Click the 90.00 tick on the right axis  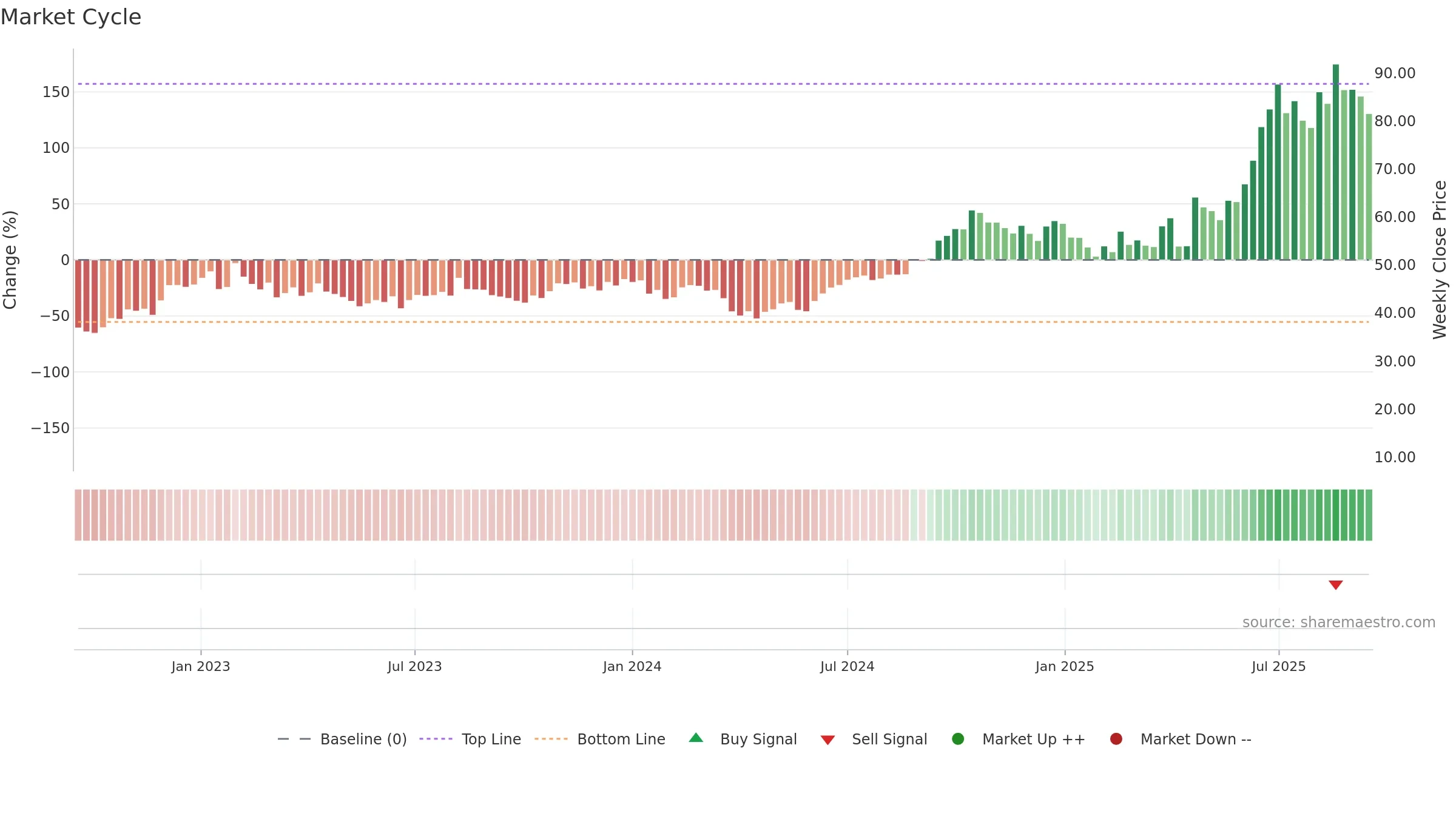click(1395, 73)
